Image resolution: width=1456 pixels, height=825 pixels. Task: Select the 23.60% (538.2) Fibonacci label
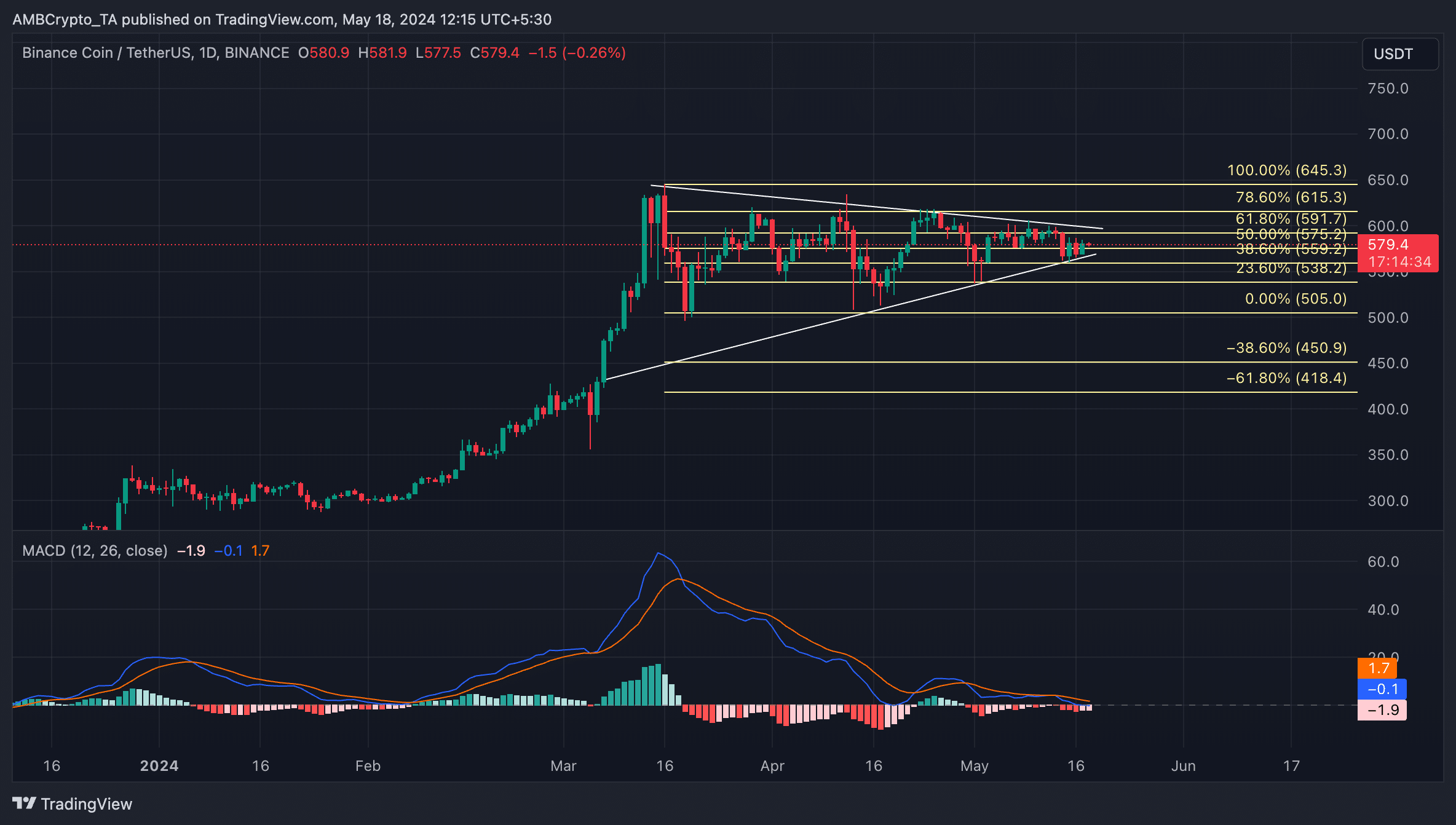click(x=1291, y=268)
